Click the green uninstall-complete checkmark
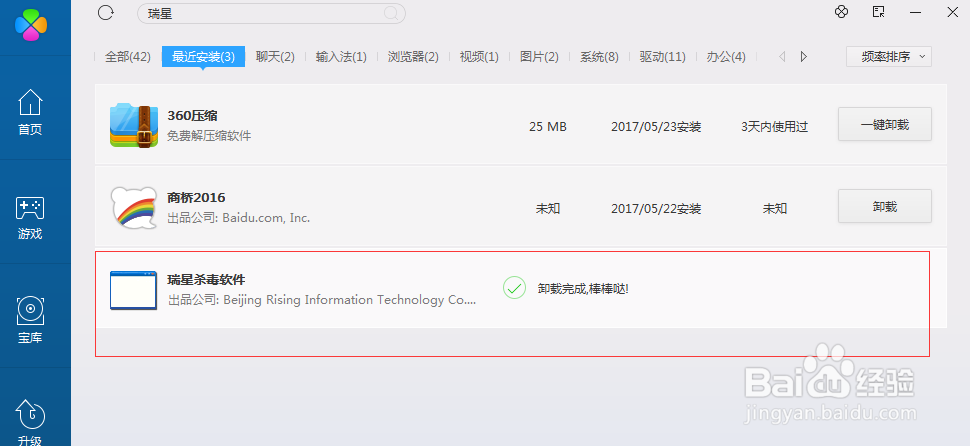This screenshot has height=446, width=970. pyautogui.click(x=514, y=288)
